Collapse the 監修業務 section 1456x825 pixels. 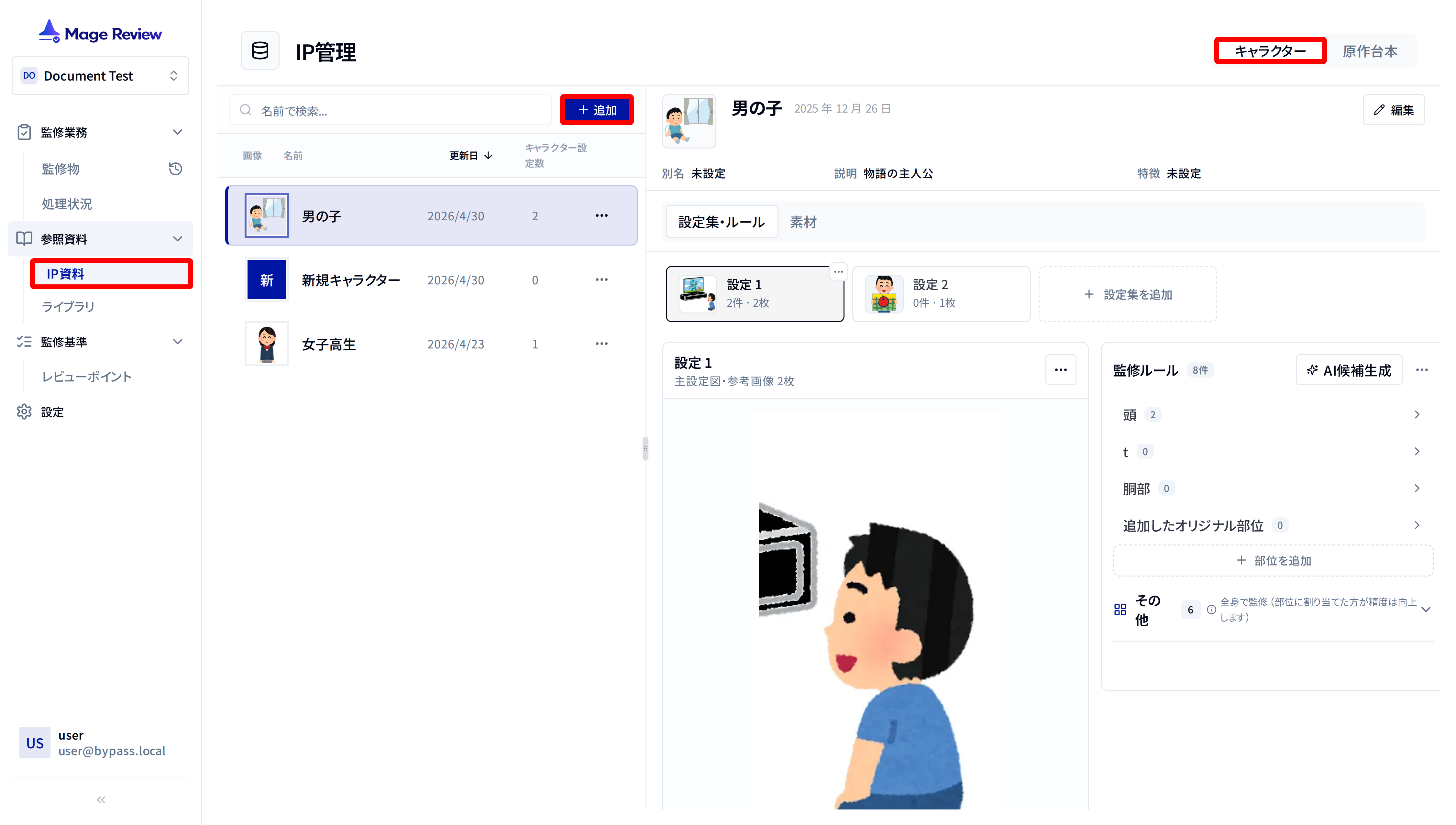[x=177, y=132]
